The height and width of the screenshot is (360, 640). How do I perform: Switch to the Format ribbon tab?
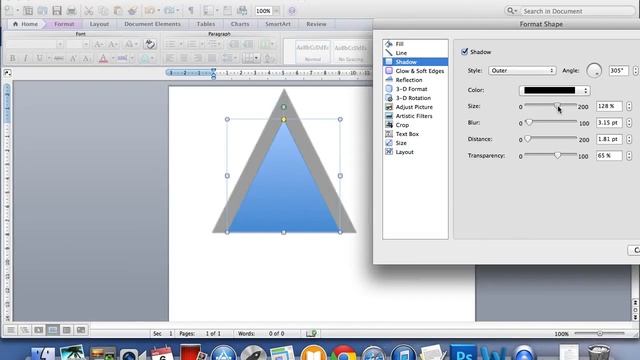(64, 24)
